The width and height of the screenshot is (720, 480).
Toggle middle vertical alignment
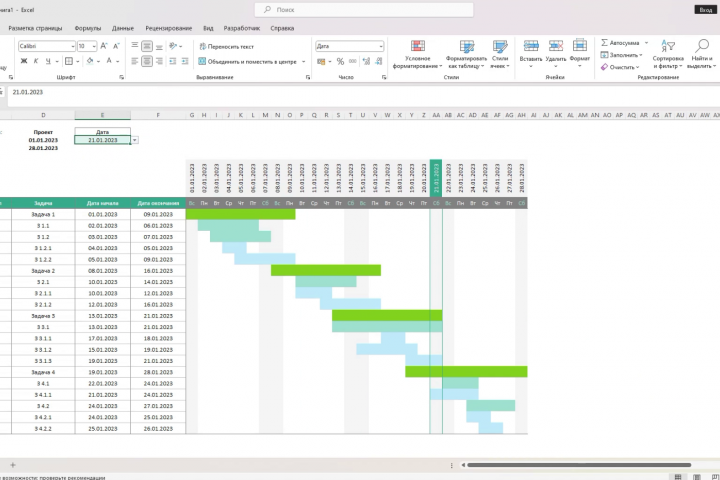coord(147,46)
